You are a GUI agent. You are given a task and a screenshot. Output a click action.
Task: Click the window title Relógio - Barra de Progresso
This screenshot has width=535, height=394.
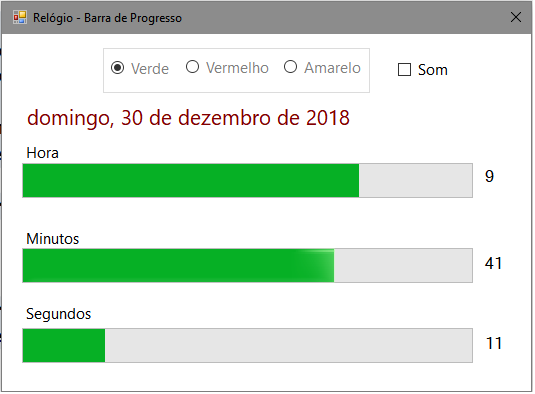coord(108,18)
